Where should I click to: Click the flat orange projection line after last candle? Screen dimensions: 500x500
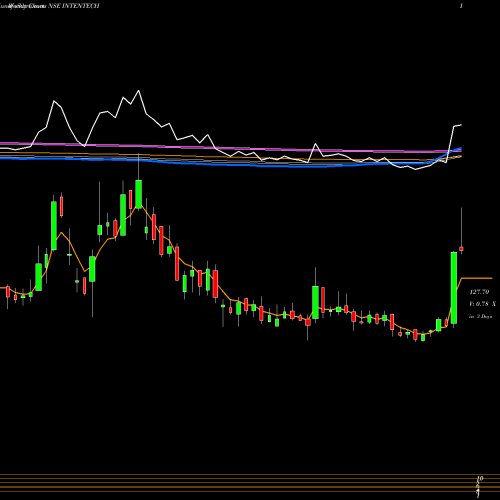pyautogui.click(x=477, y=278)
